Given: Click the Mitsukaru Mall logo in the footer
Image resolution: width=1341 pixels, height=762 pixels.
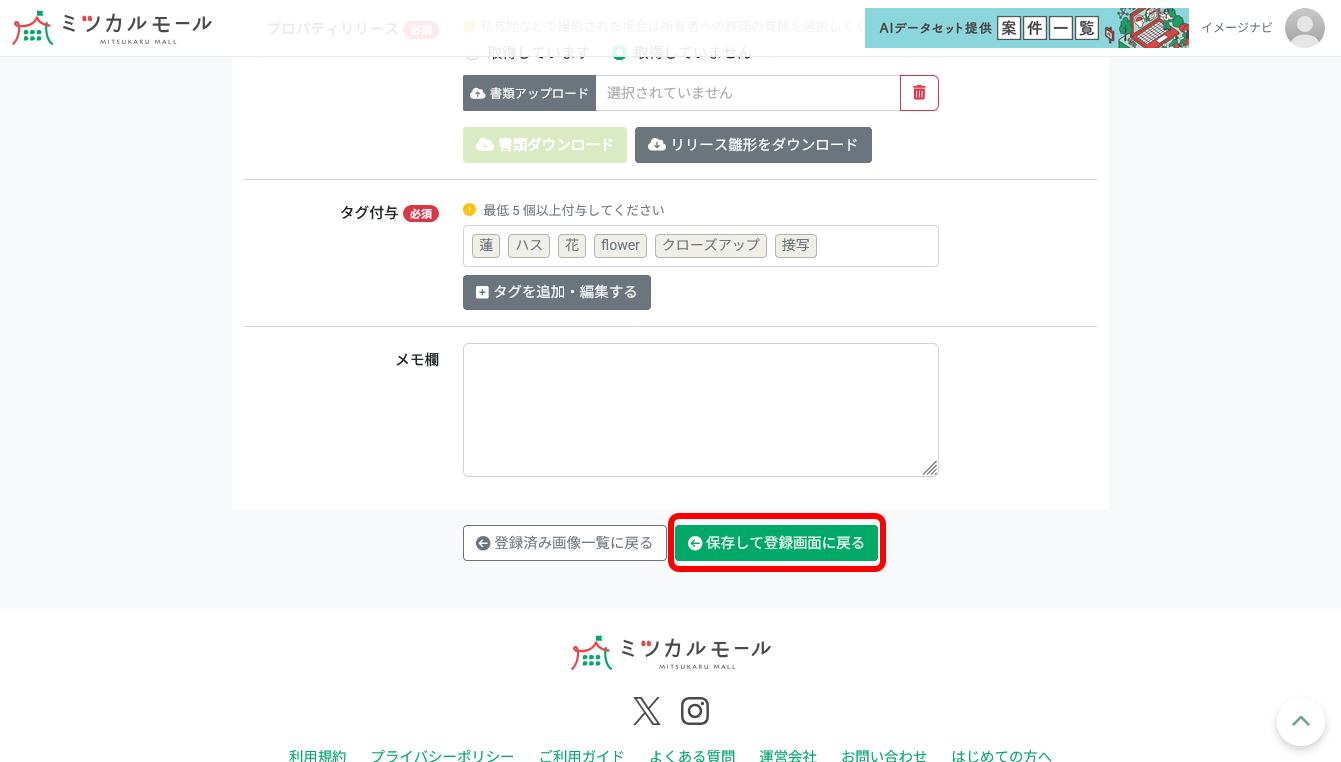Looking at the screenshot, I should click(x=669, y=651).
